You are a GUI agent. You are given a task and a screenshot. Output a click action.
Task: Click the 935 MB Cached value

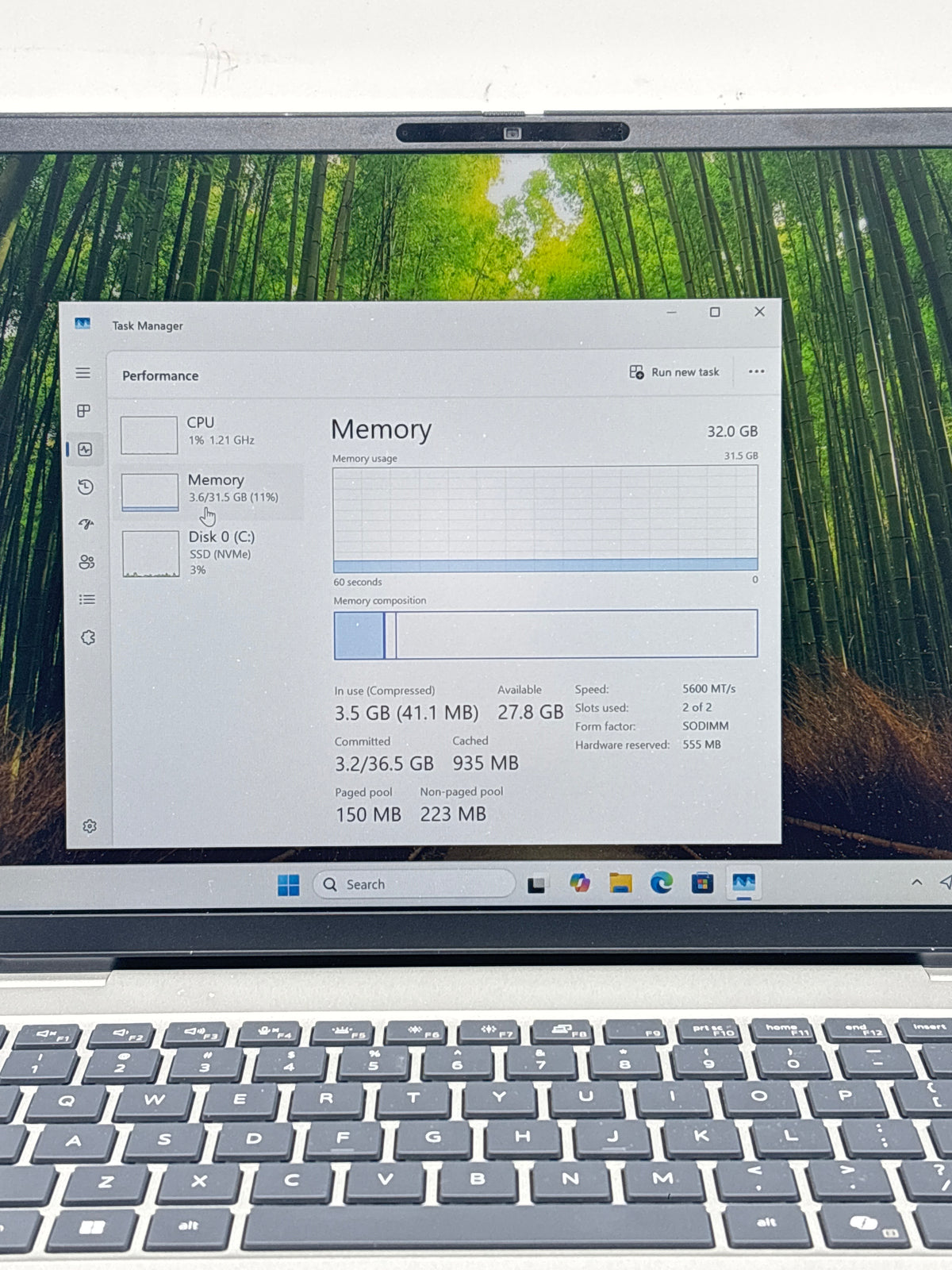pyautogui.click(x=486, y=763)
